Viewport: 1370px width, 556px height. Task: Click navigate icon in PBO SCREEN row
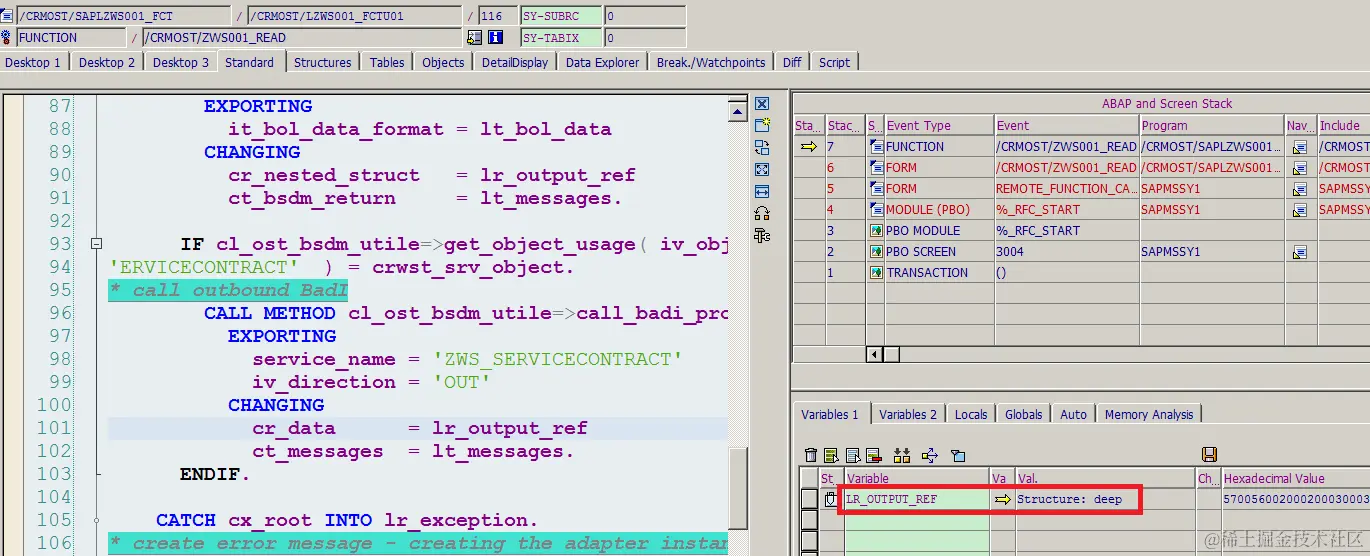[x=1299, y=251]
